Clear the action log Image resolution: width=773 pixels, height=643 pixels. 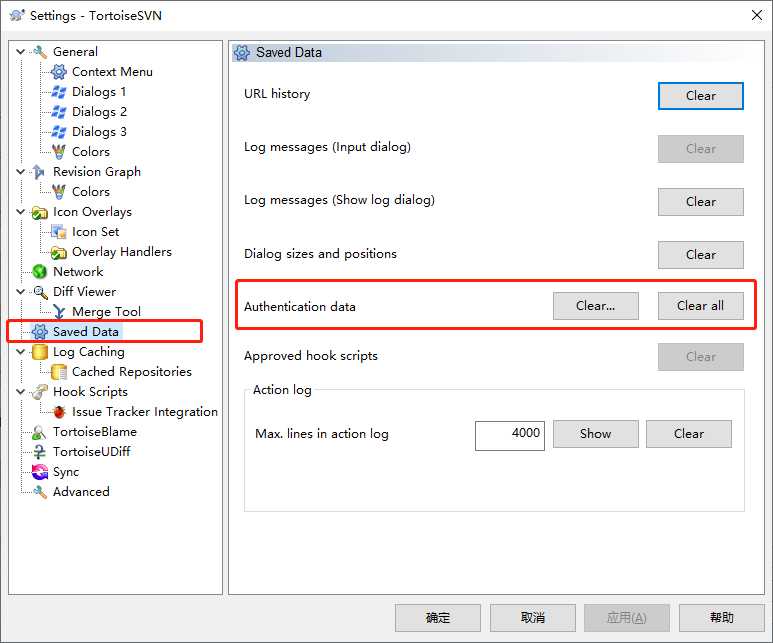click(x=689, y=434)
